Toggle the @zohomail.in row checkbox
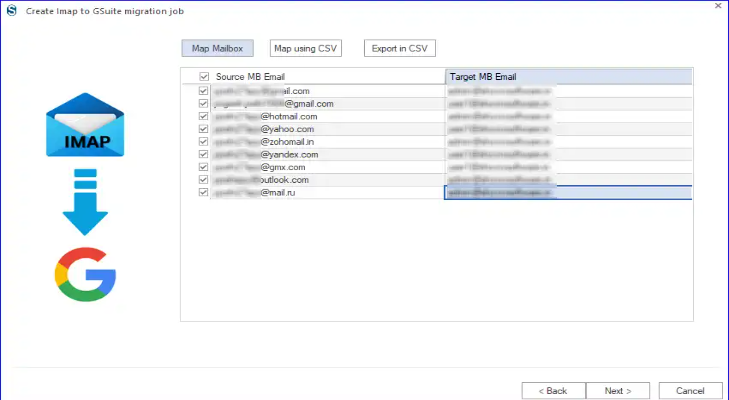 pyautogui.click(x=203, y=141)
